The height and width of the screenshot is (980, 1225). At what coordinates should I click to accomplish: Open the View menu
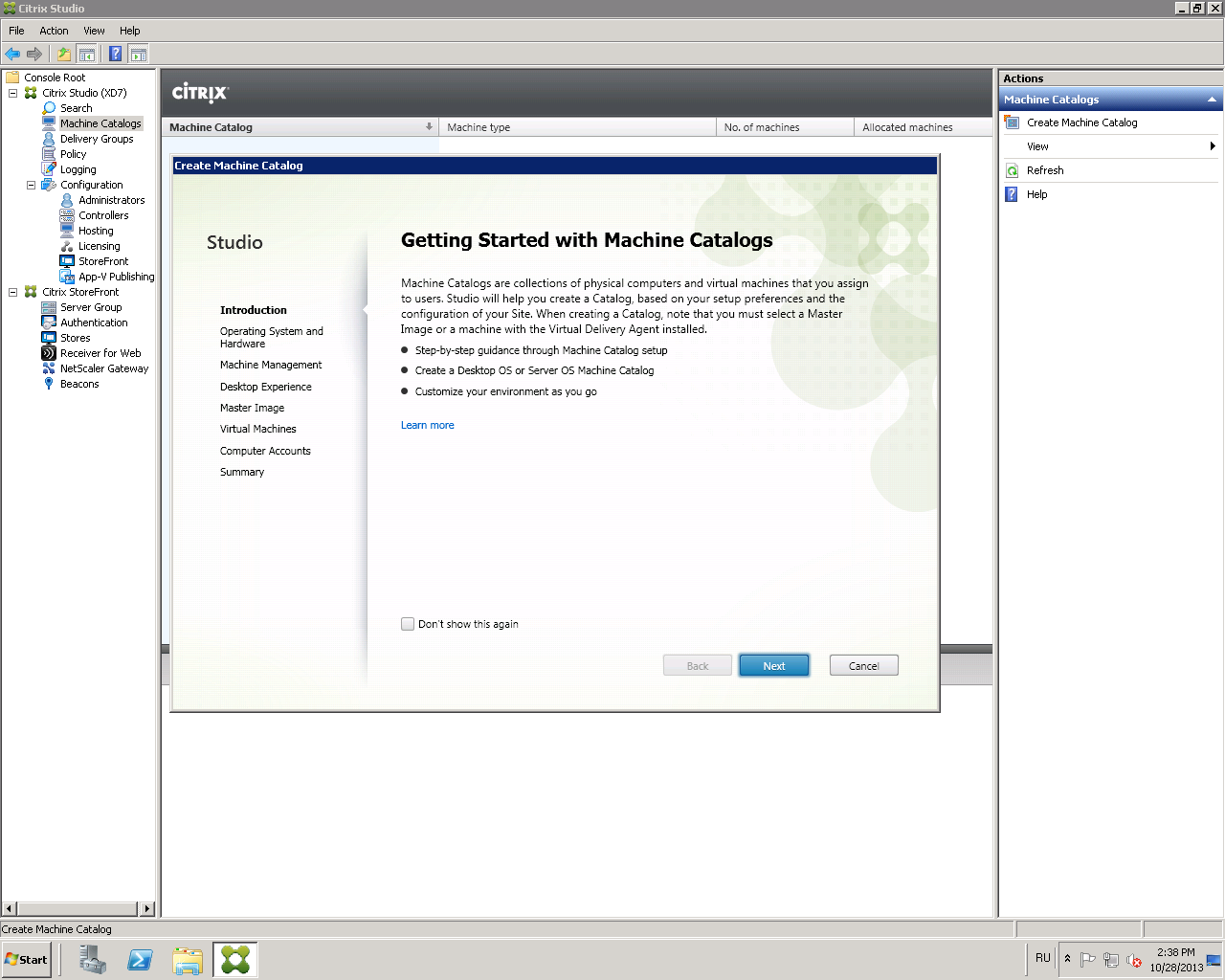pos(94,31)
